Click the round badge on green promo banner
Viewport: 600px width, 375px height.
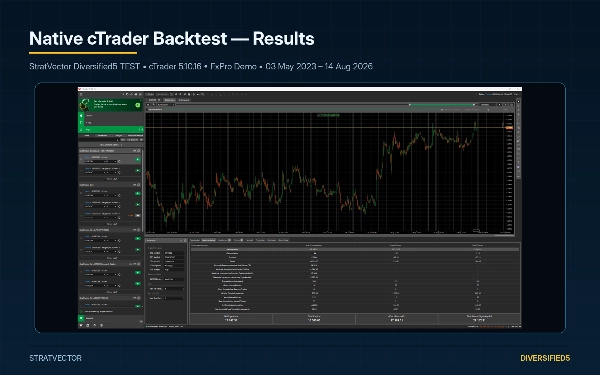pos(137,105)
